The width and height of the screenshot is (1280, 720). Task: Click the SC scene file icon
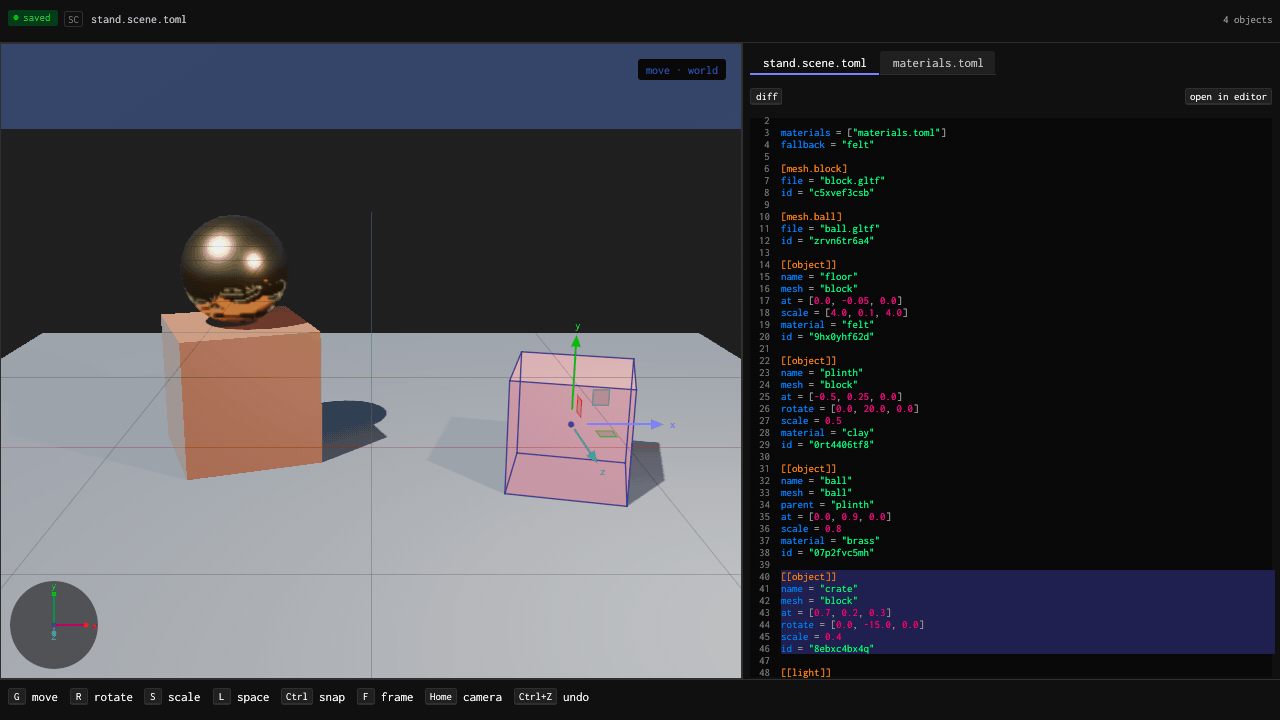pos(73,19)
